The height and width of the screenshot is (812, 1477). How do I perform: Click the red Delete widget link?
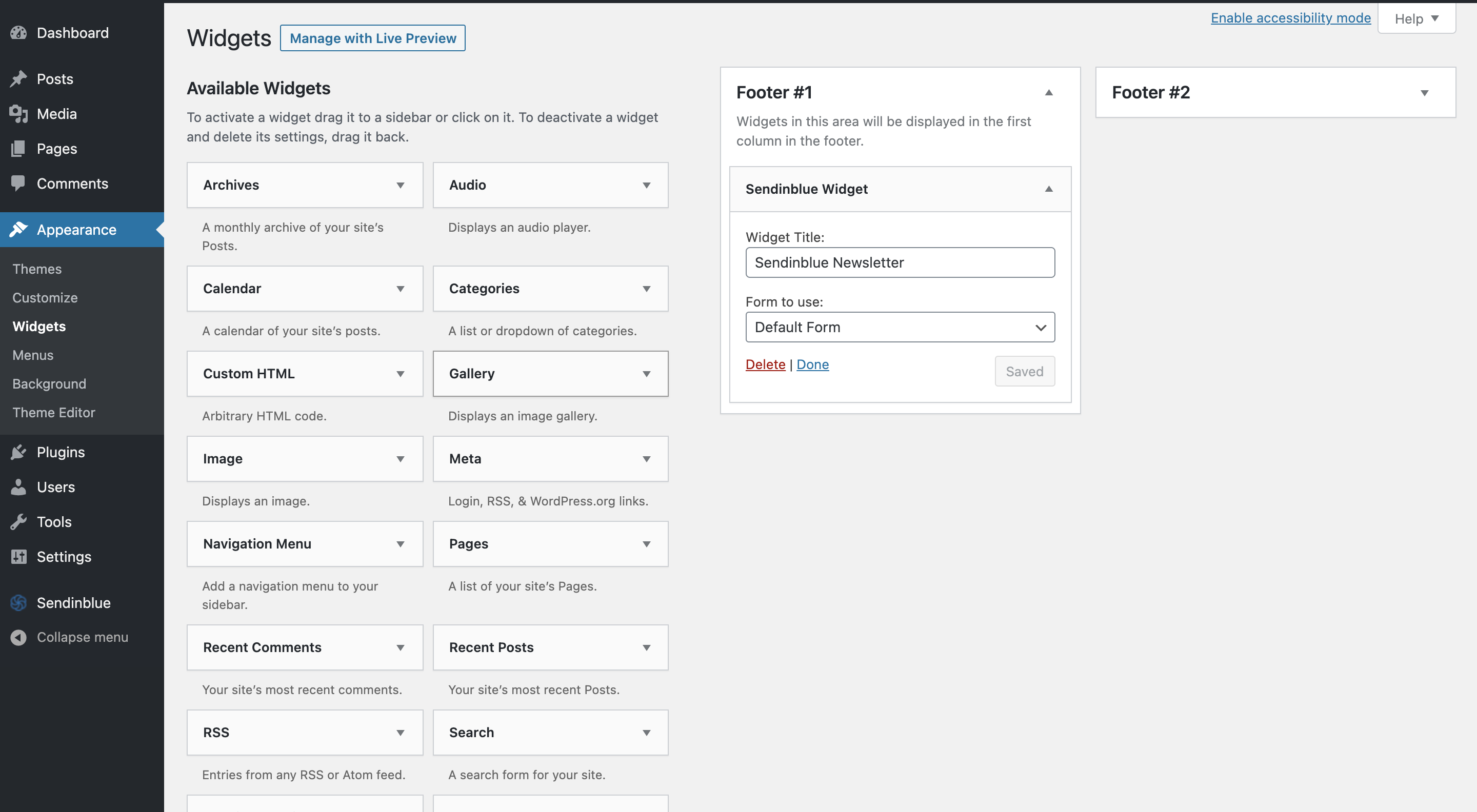pos(765,364)
